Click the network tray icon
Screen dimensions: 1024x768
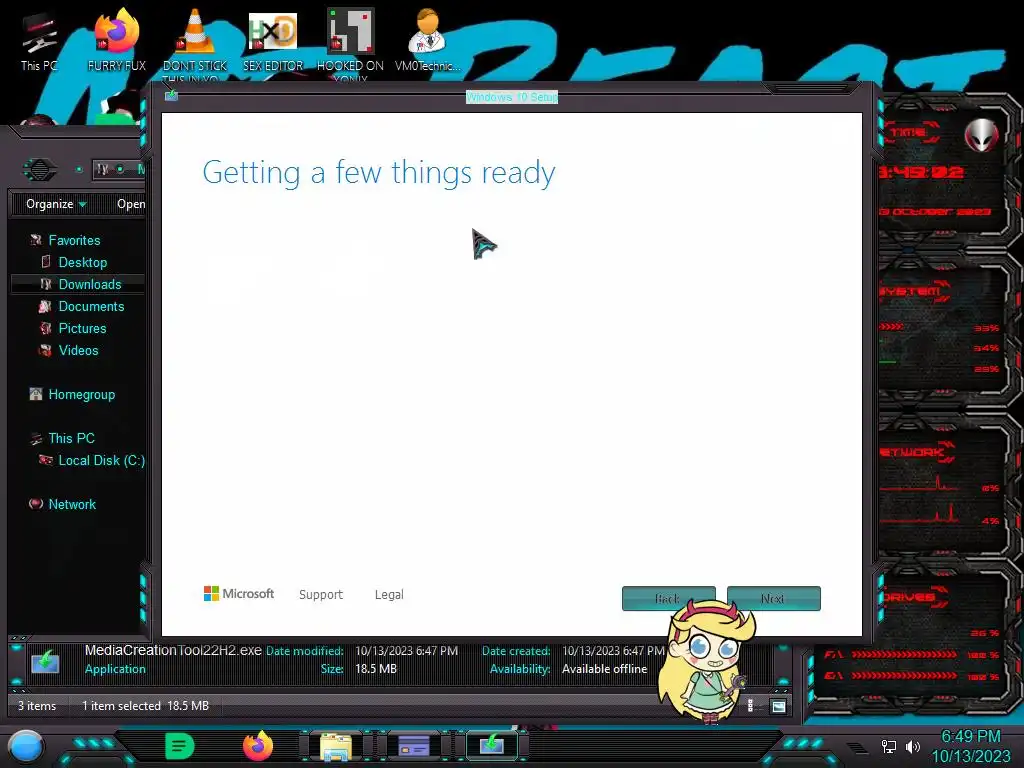point(889,746)
